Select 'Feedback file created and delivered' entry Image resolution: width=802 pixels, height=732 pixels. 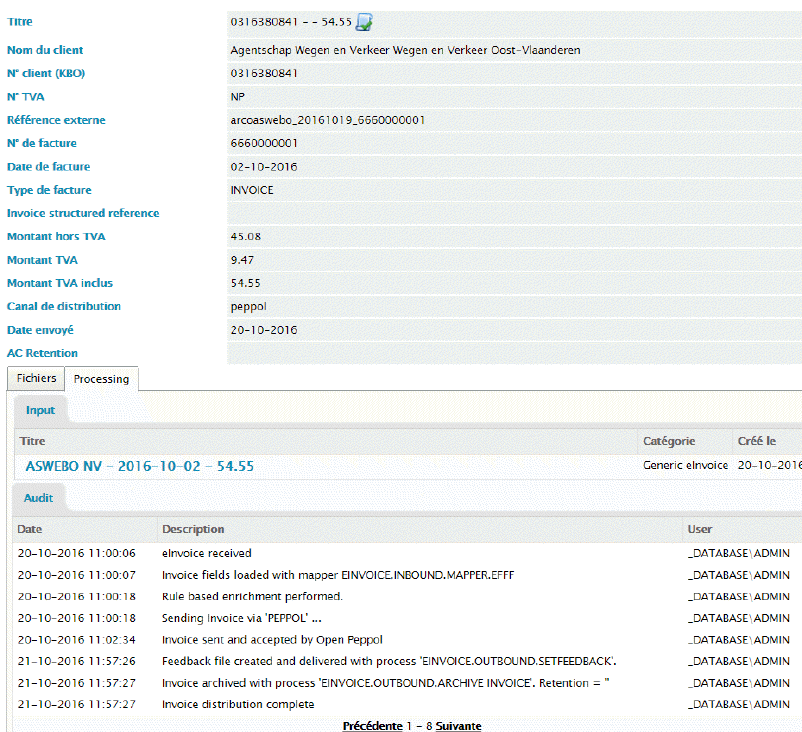coord(389,661)
